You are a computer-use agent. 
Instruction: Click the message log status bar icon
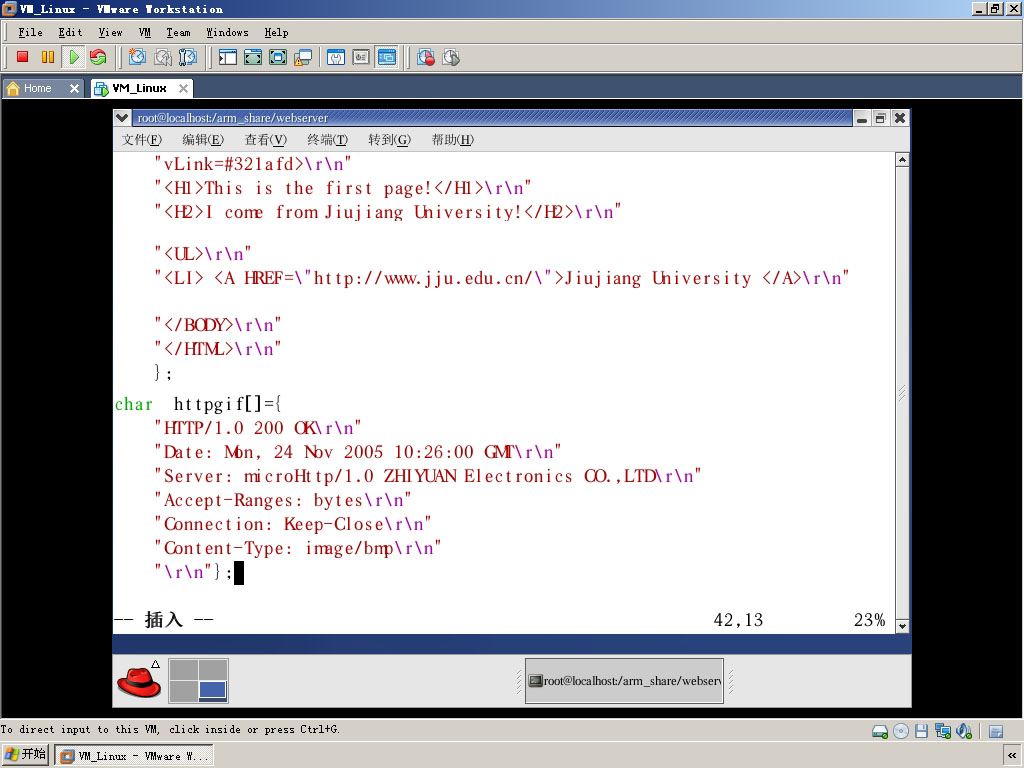996,731
